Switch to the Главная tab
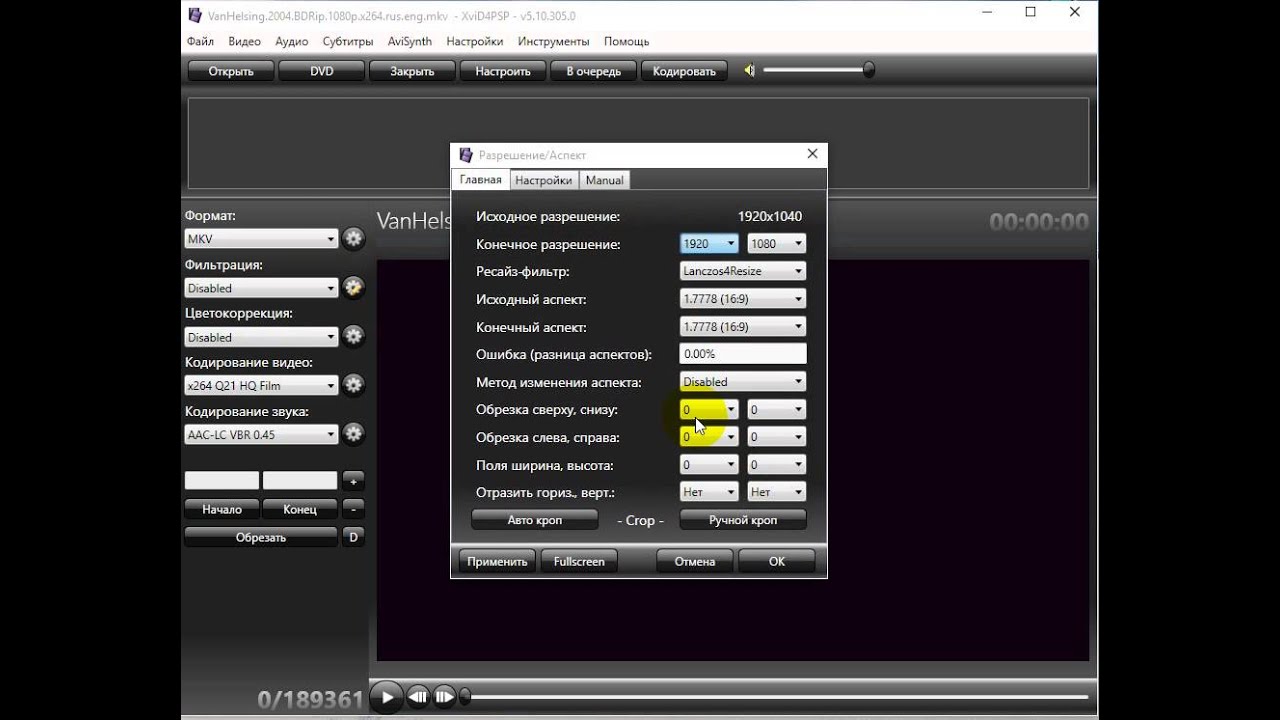1280x720 pixels. coord(480,180)
